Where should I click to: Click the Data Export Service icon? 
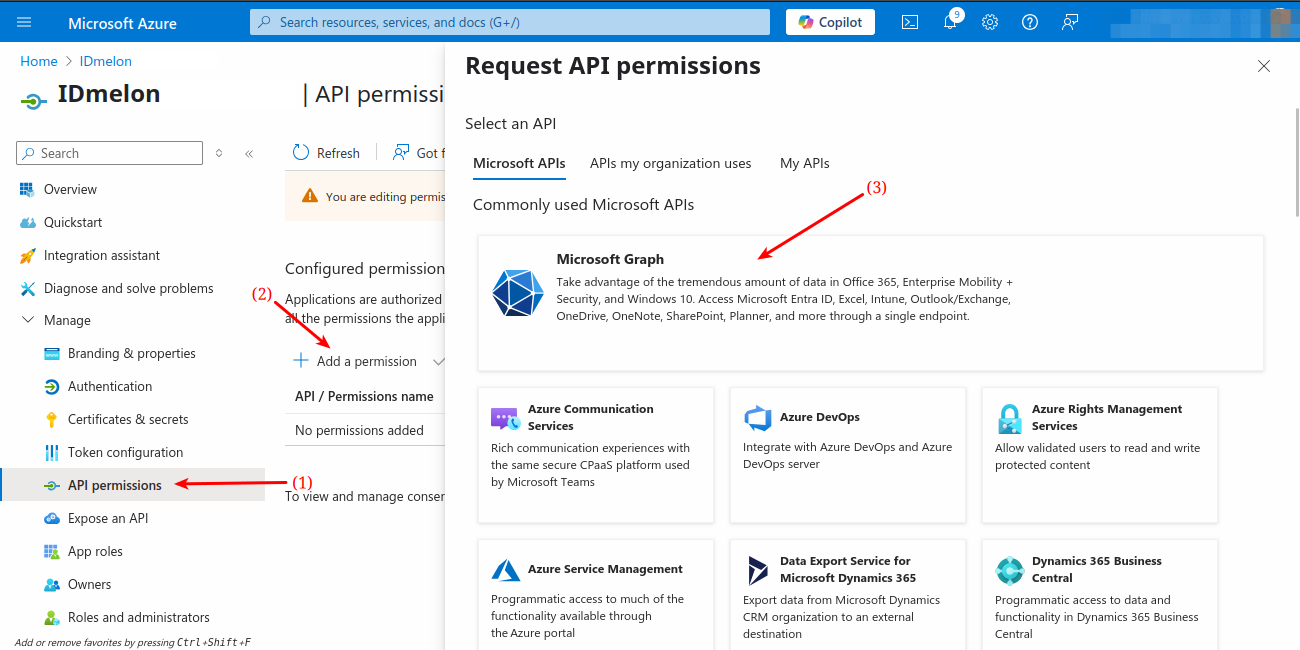tap(757, 570)
